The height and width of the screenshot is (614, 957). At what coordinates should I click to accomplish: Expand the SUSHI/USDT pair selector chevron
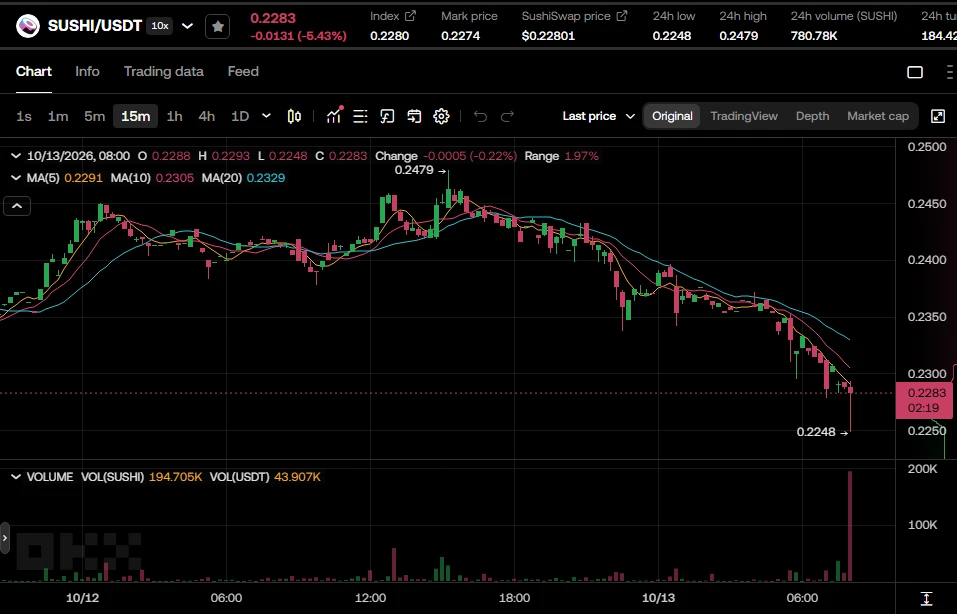coord(187,26)
